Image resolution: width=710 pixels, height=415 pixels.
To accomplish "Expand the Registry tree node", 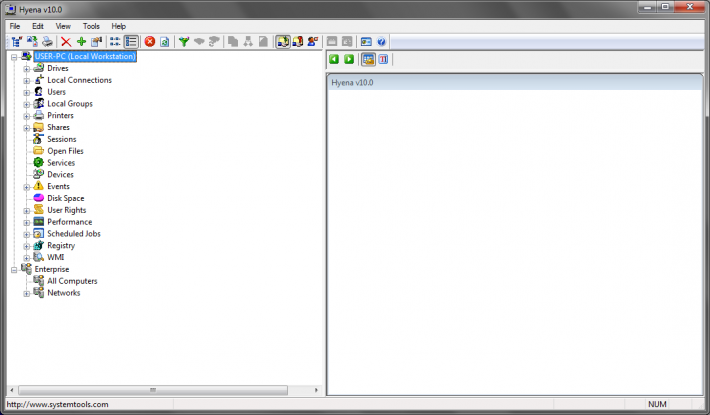I will (27, 246).
